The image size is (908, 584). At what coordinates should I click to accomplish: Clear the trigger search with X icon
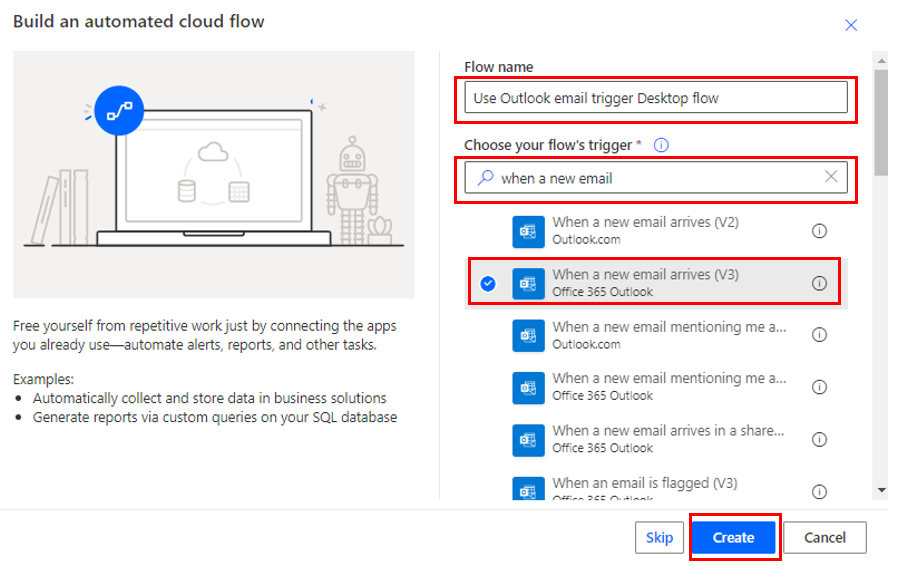coord(831,177)
